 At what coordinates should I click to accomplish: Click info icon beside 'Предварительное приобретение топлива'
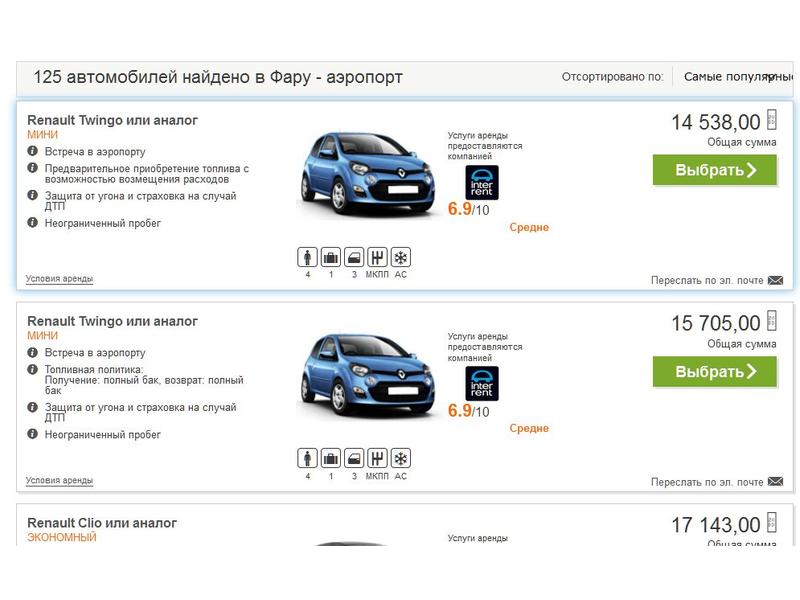33,168
